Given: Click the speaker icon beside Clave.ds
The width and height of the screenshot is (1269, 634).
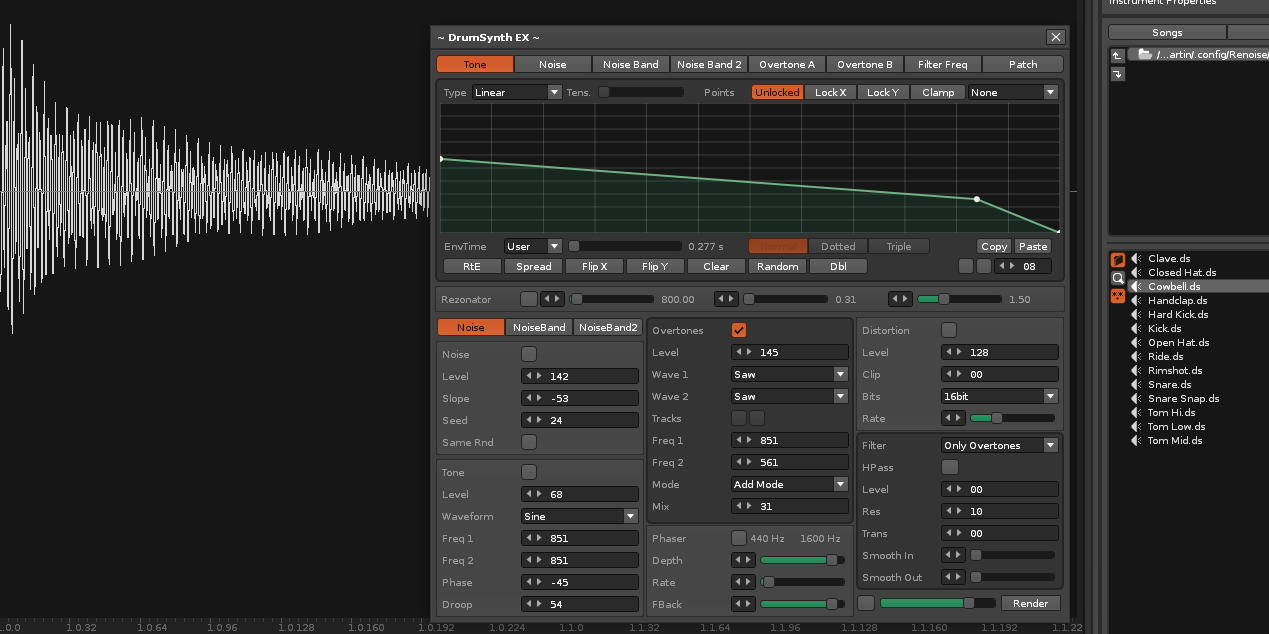Looking at the screenshot, I should pyautogui.click(x=1137, y=259).
